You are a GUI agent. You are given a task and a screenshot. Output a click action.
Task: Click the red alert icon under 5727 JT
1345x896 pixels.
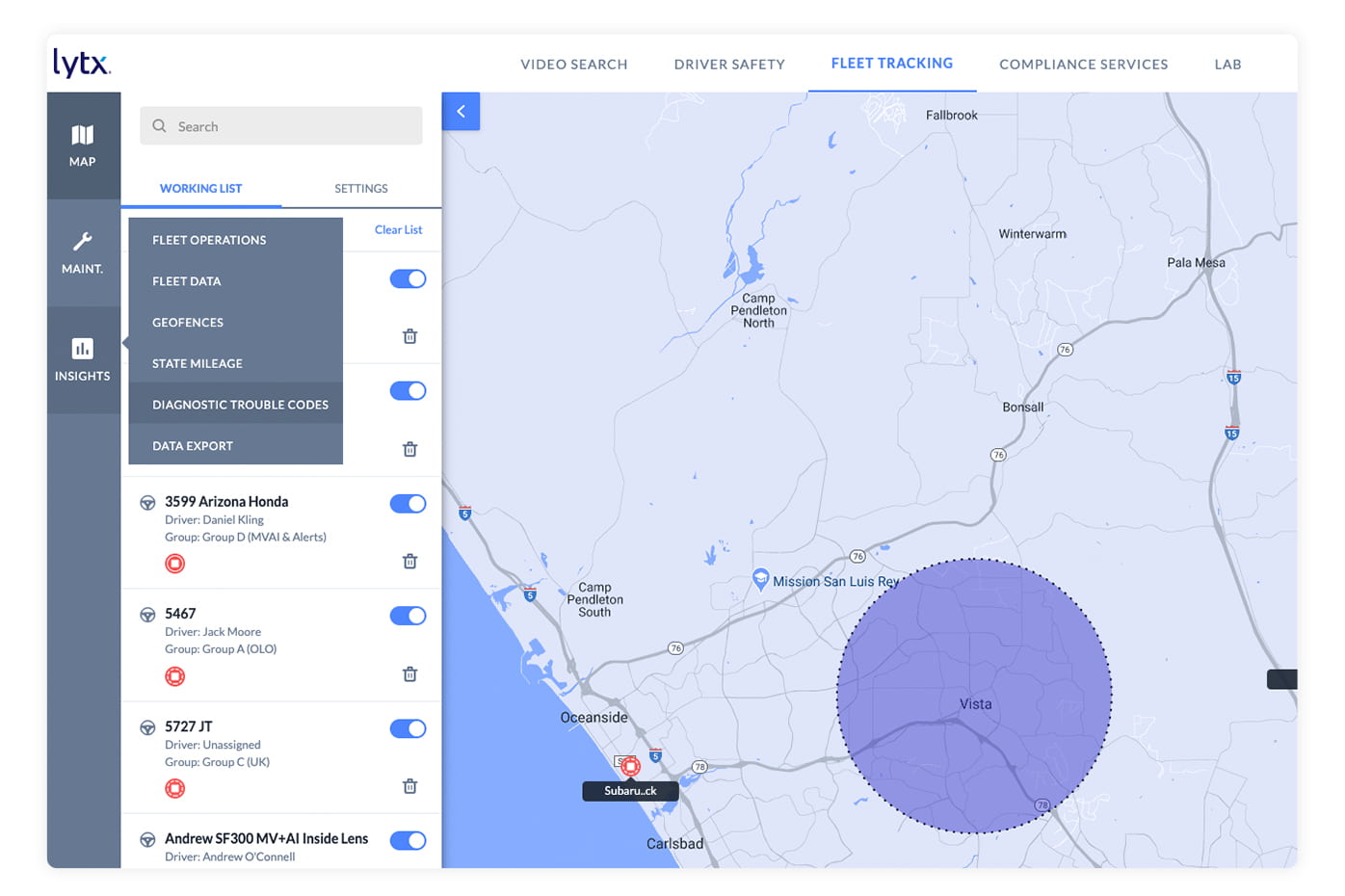[174, 788]
